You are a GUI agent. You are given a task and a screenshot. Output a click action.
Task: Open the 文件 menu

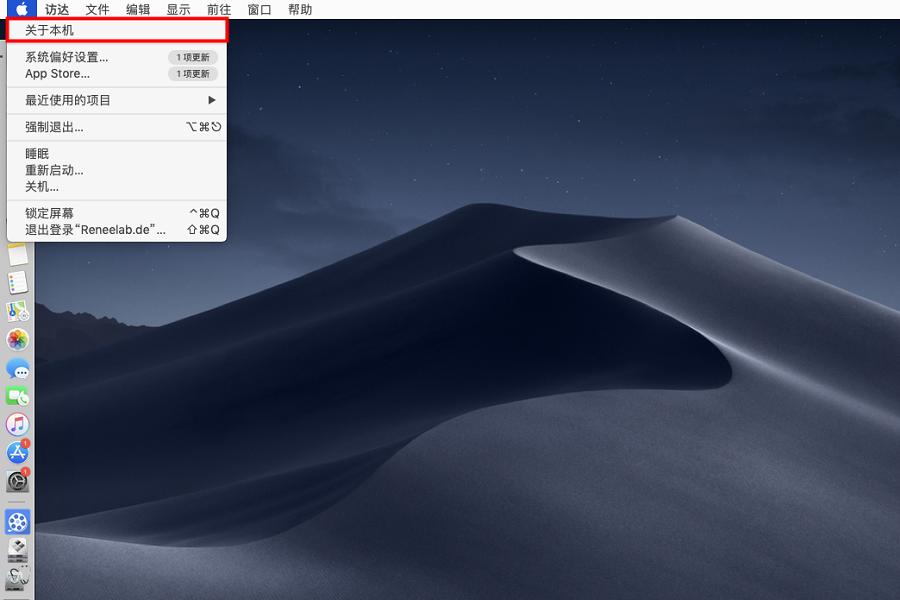(x=97, y=9)
